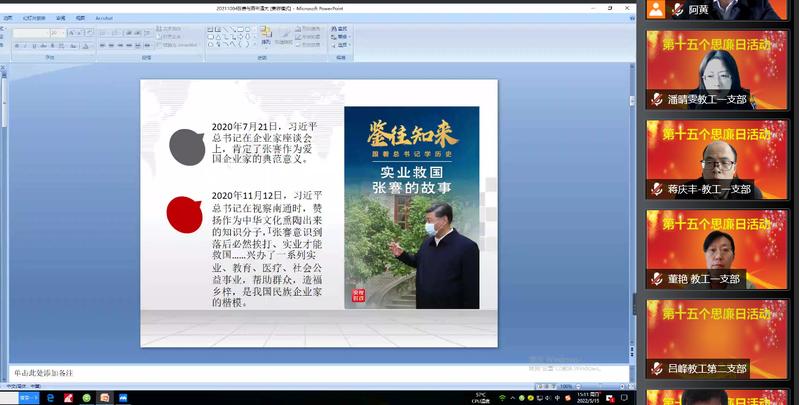Click the increase indent icon
The image size is (799, 405).
click(138, 33)
